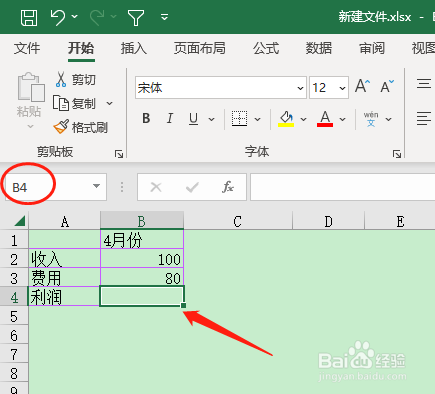Image resolution: width=435 pixels, height=394 pixels.
Task: Select cell B2 with value 100
Action: pyautogui.click(x=142, y=259)
